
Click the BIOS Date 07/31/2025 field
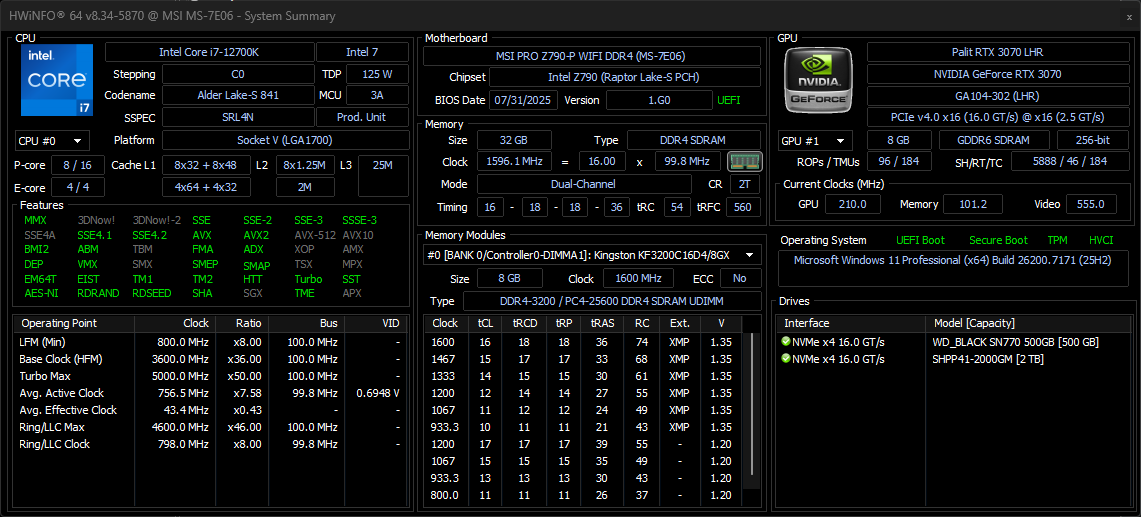[x=523, y=100]
